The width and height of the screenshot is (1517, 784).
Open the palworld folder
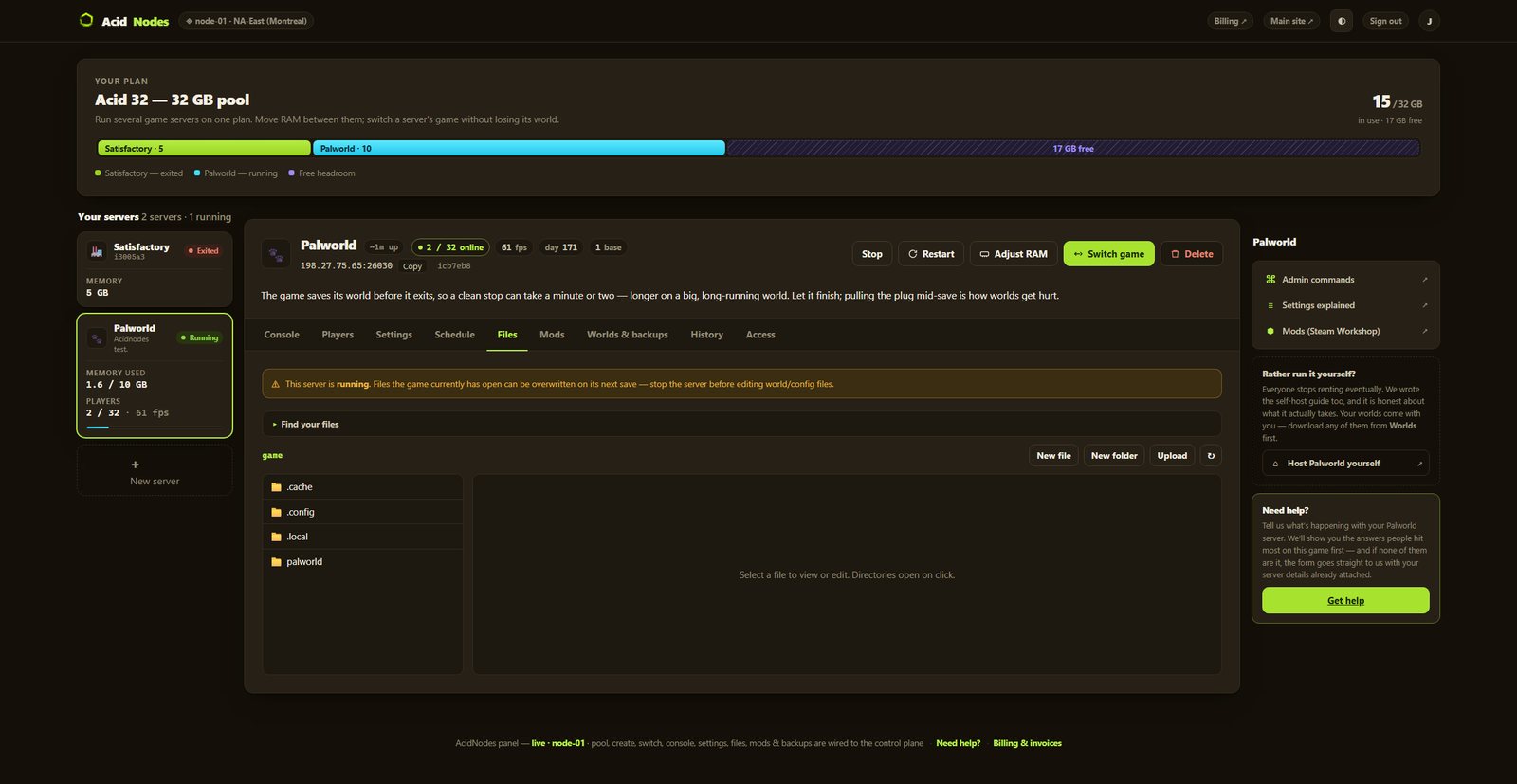coord(363,562)
